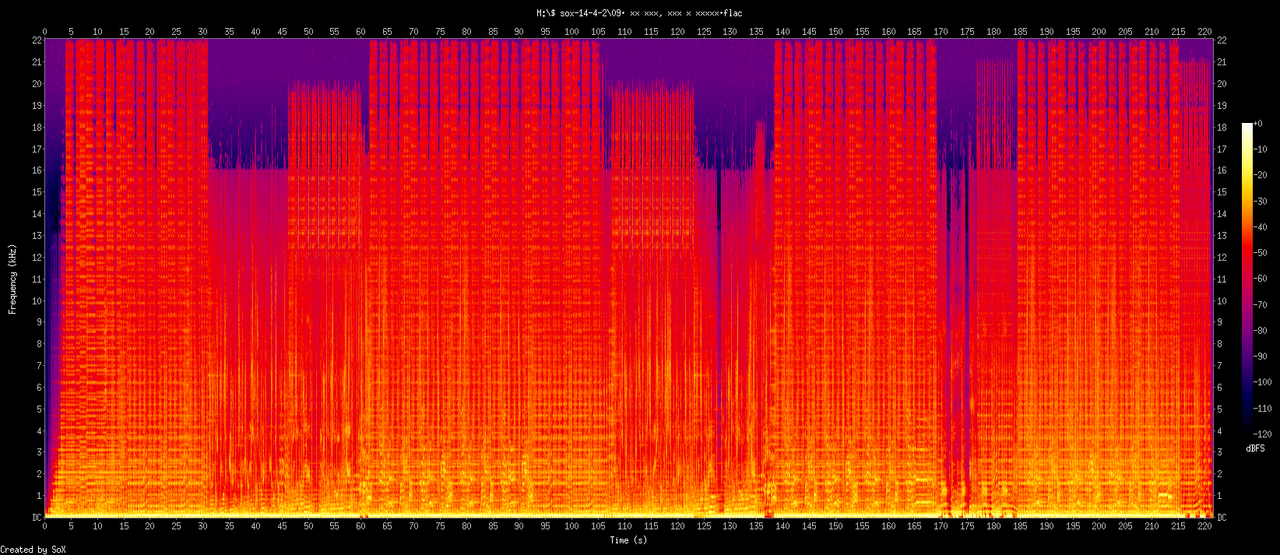Click the '-40' color scale label

tap(1262, 226)
